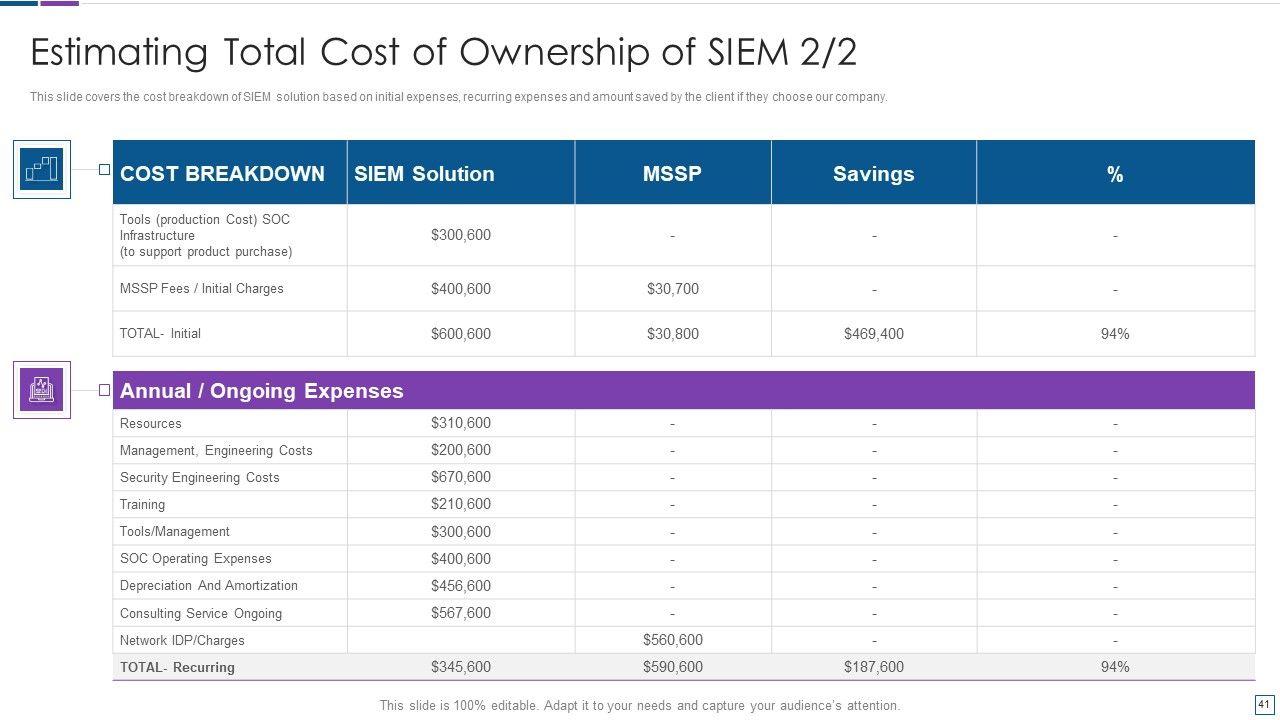Select the Security Engineering Costs row label
The width and height of the screenshot is (1280, 720).
click(x=200, y=477)
